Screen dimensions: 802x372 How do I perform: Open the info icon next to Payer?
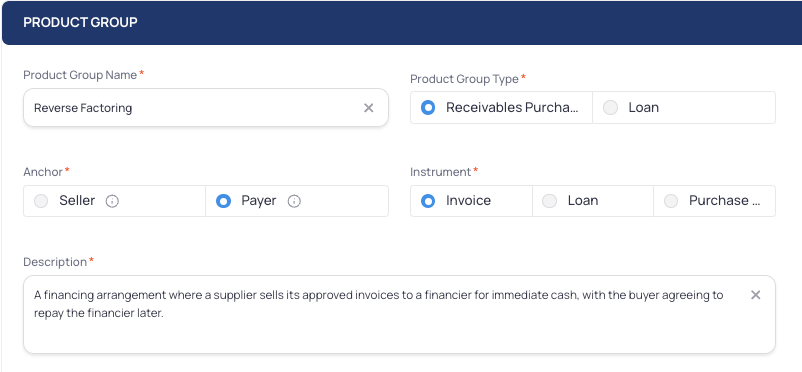[294, 201]
